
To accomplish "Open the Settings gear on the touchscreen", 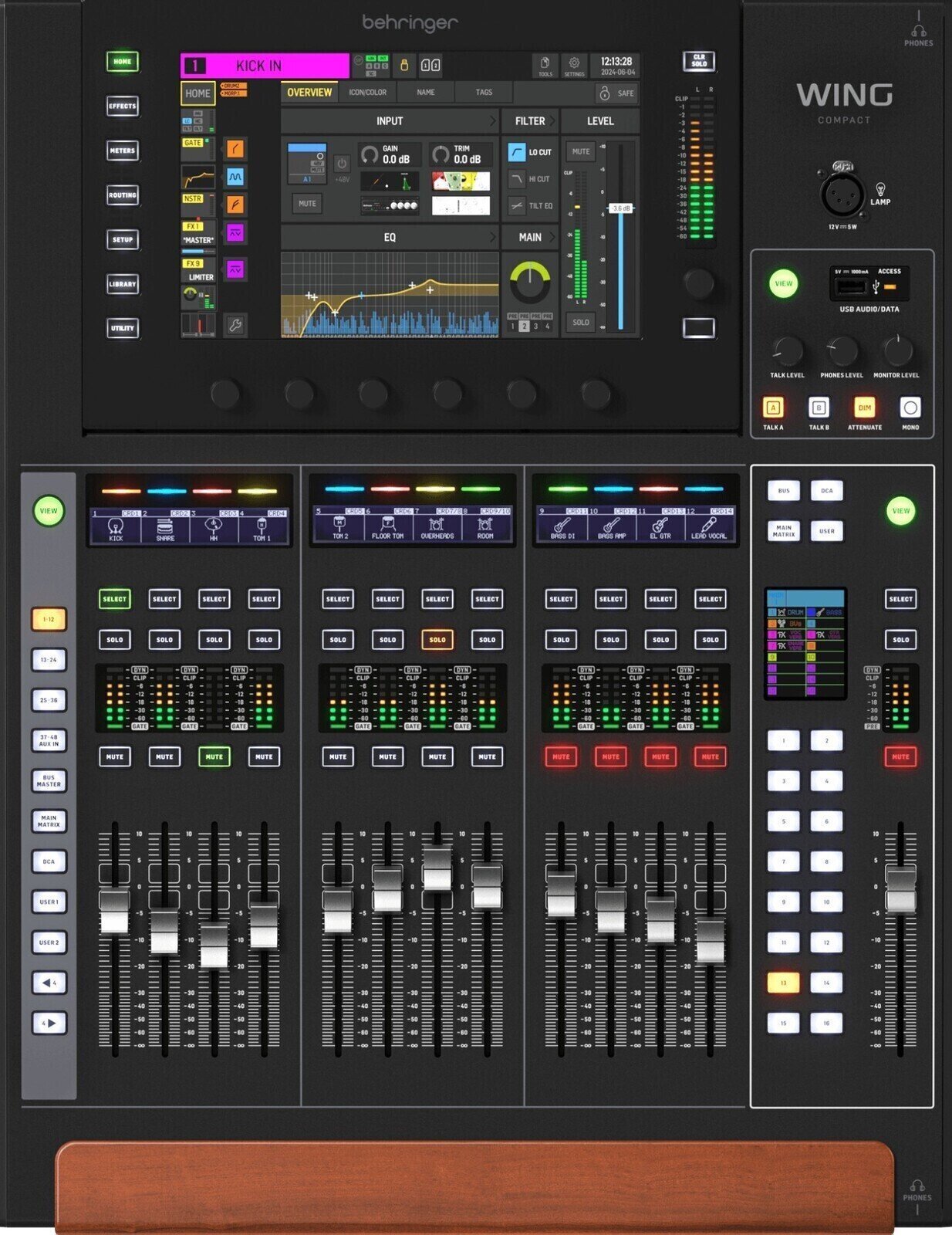I will (573, 66).
